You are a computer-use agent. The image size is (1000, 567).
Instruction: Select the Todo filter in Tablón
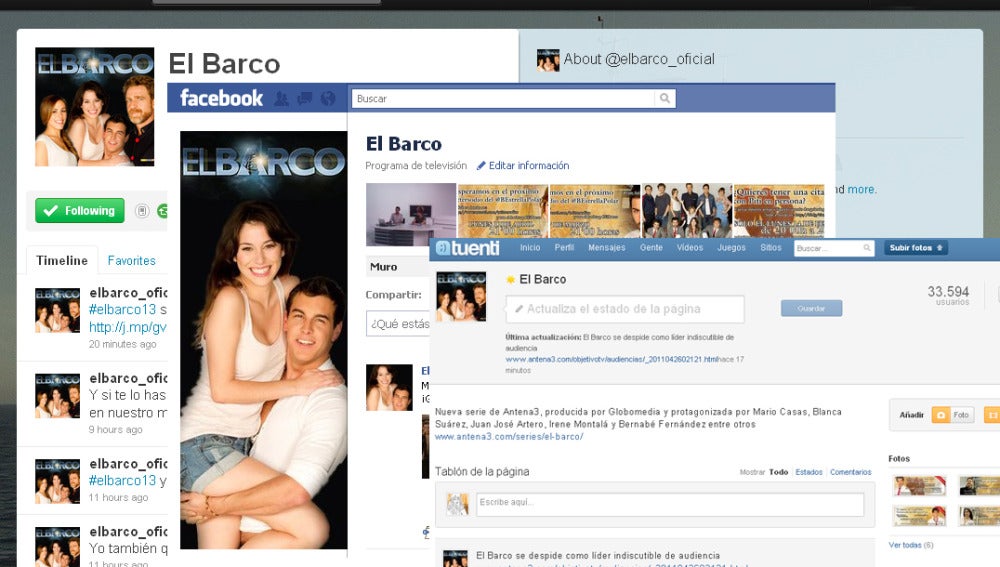coord(778,472)
